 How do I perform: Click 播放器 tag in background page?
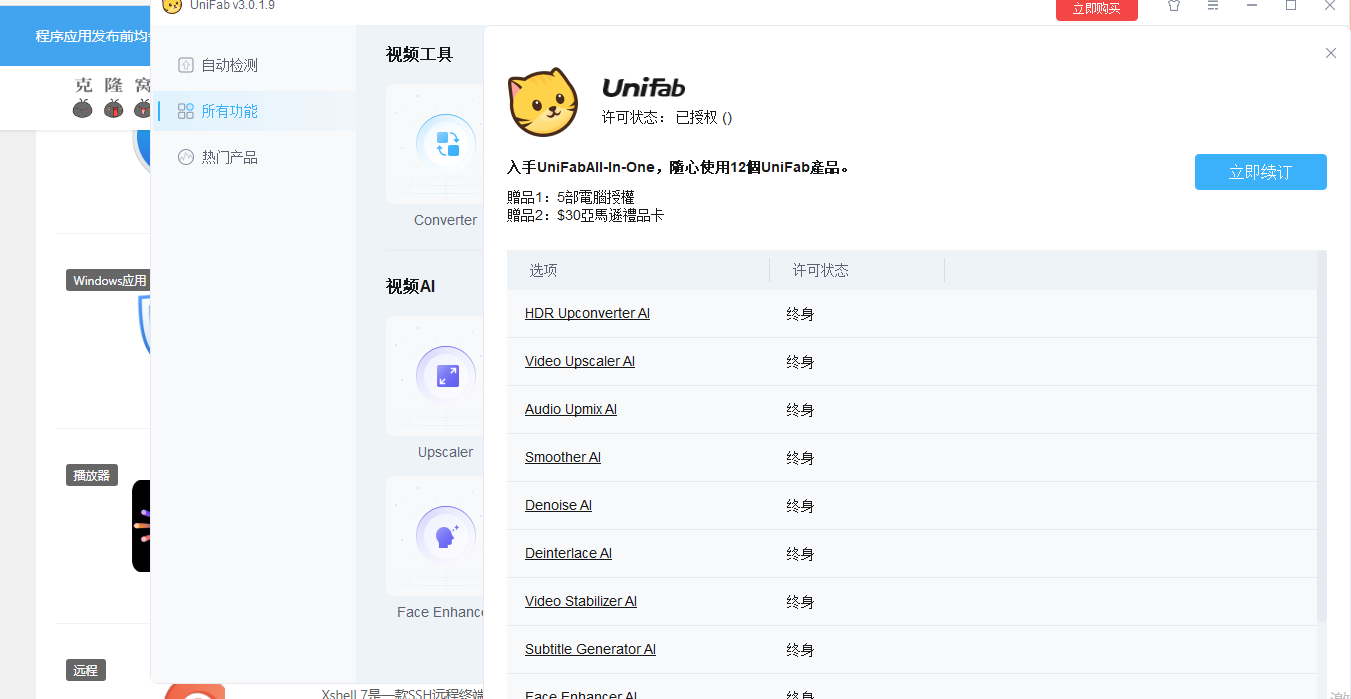(92, 475)
